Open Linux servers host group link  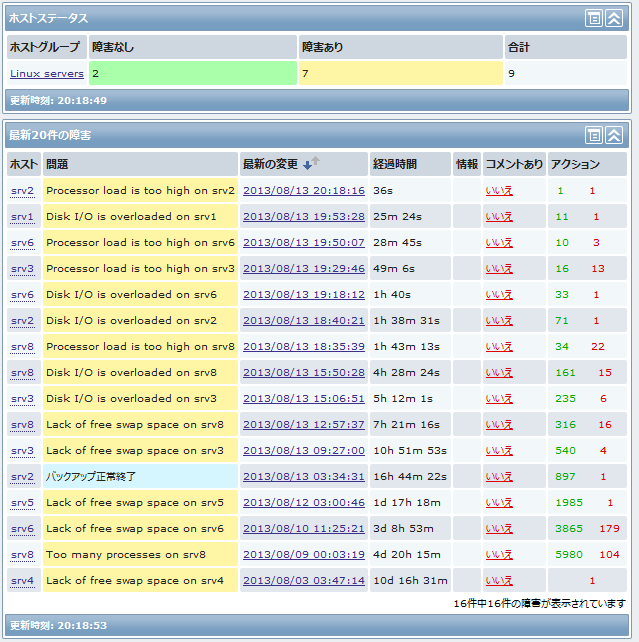point(47,74)
